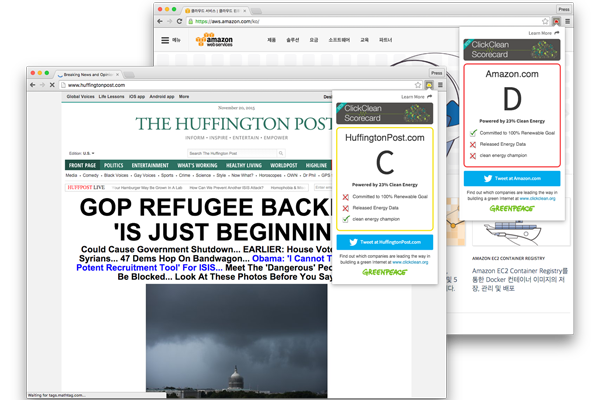Click the Learn More share arrow in HuffingtonPost scorecard
This screenshot has width=600, height=400.
click(429, 96)
